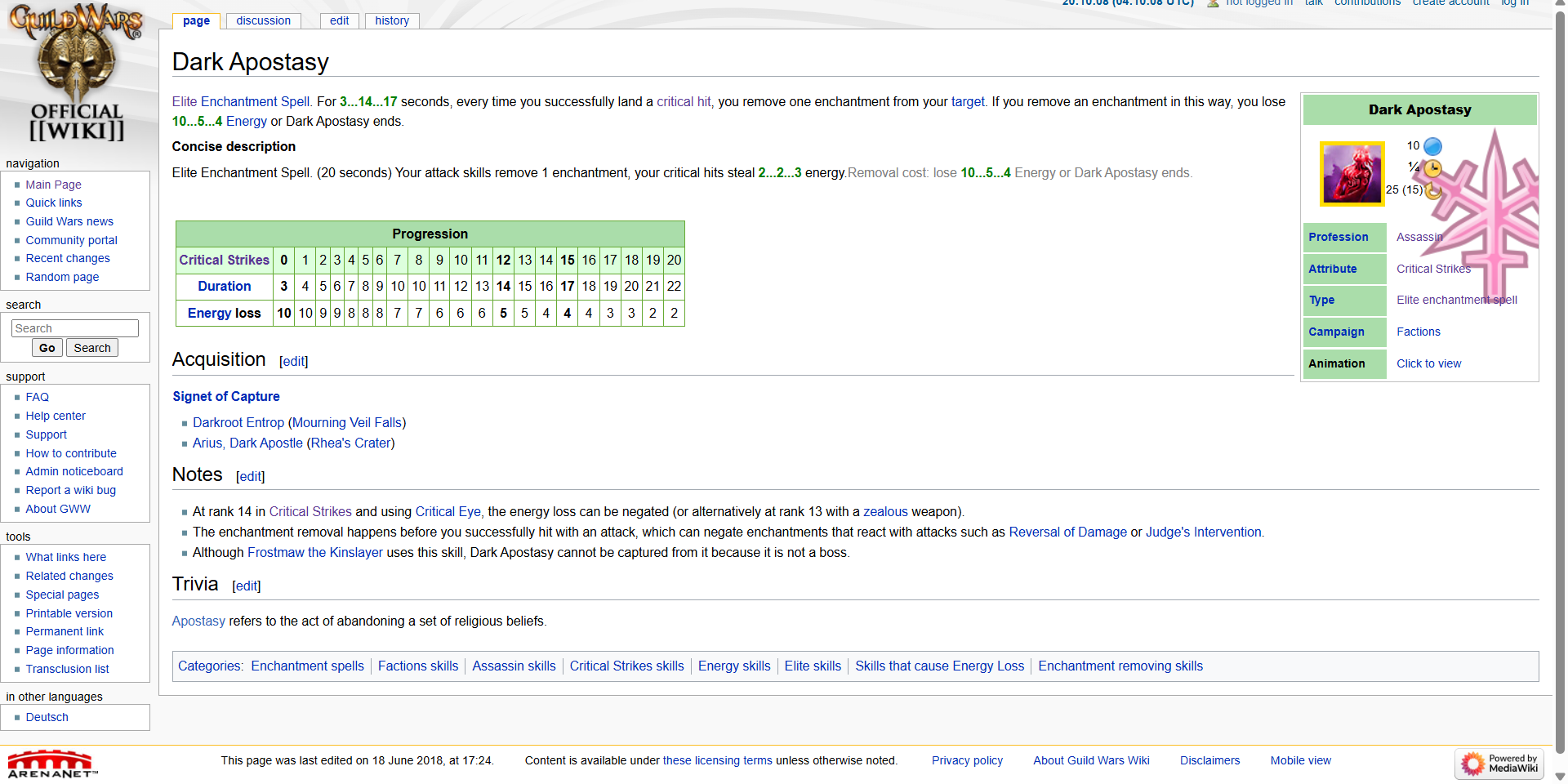Click the ArenaNet logo in footer

[x=51, y=764]
